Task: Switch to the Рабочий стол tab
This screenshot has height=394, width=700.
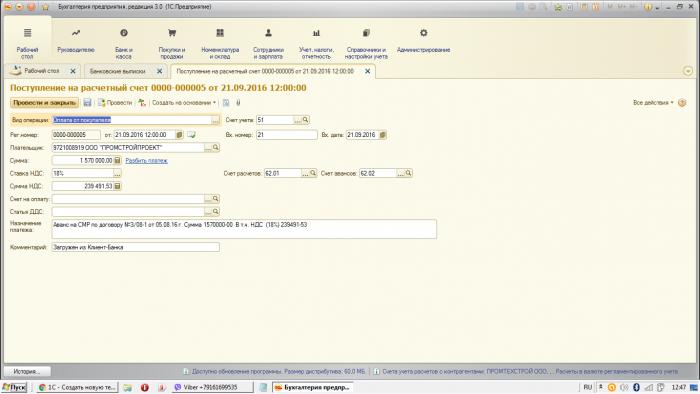Action: click(41, 71)
